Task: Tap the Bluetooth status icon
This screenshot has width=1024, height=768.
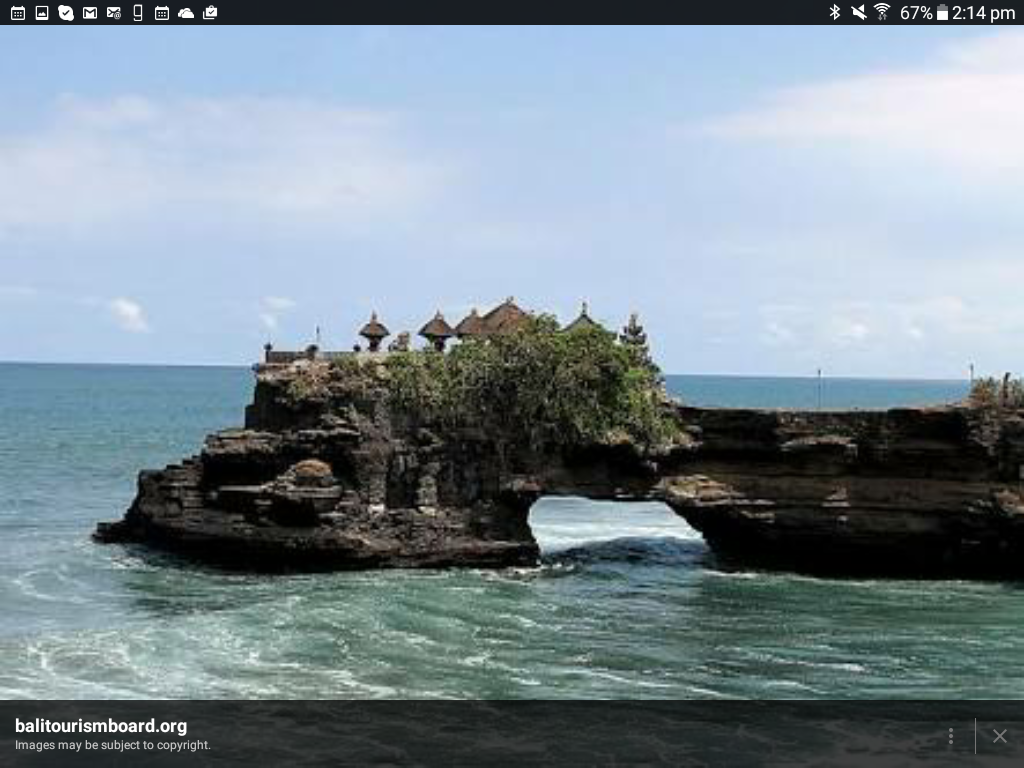Action: 834,12
